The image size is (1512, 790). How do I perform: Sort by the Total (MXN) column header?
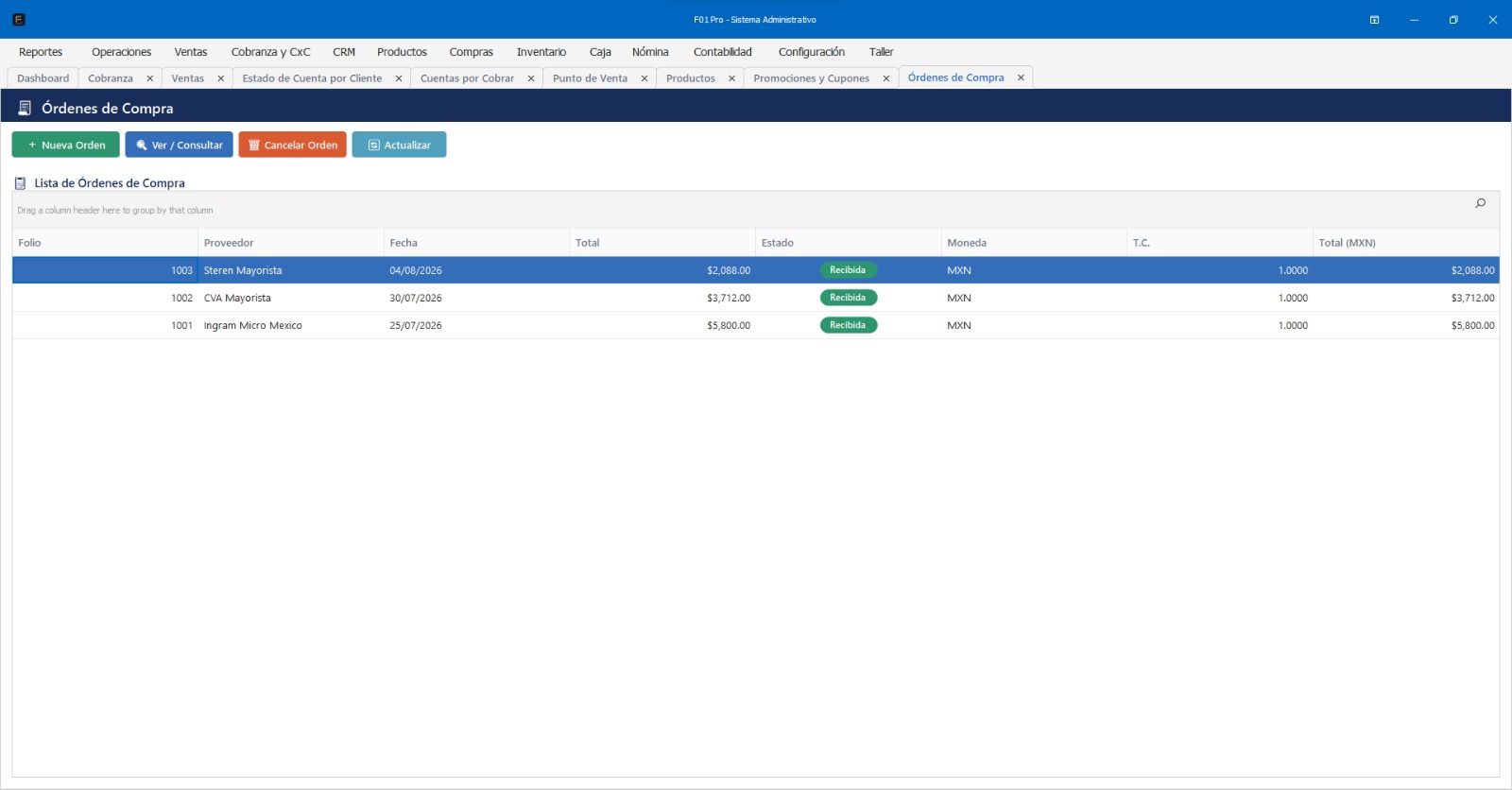[x=1406, y=243]
